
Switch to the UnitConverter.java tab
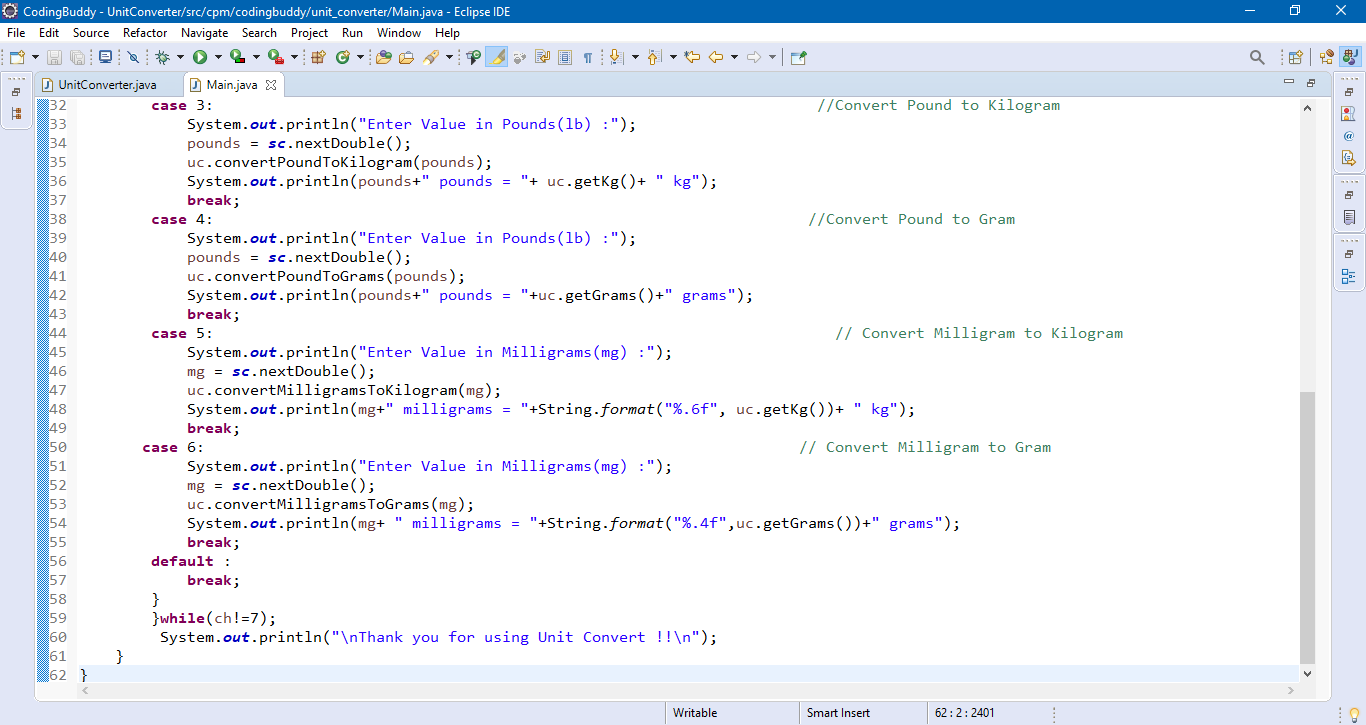pyautogui.click(x=108, y=85)
